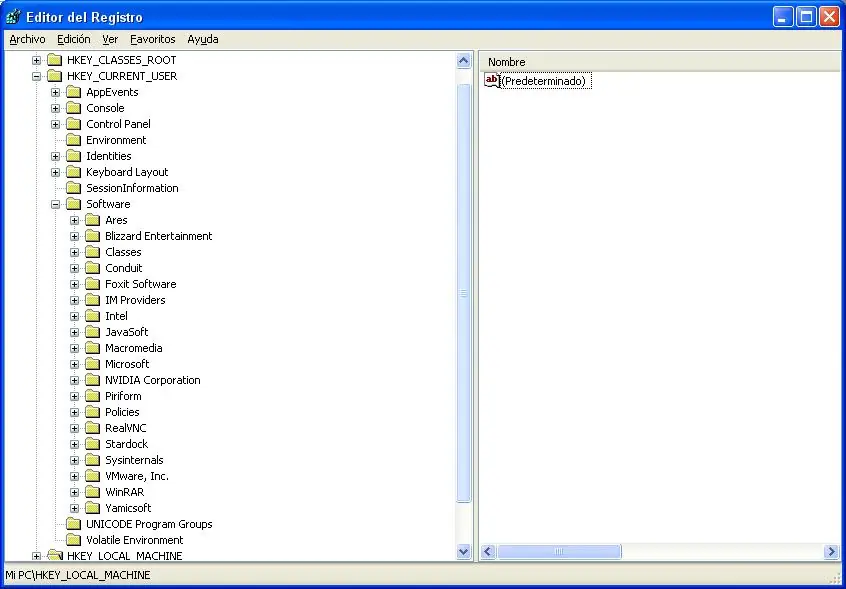
Task: Click the HKEY_CURRENT_USER folder icon
Action: [x=54, y=76]
